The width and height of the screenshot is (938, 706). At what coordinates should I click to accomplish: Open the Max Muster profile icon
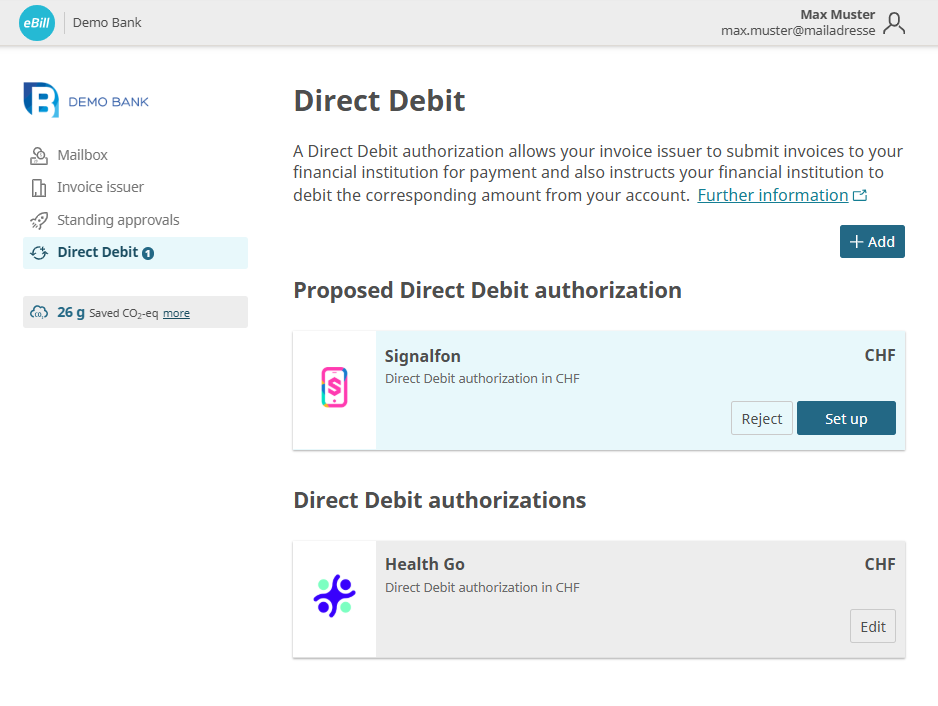[896, 23]
